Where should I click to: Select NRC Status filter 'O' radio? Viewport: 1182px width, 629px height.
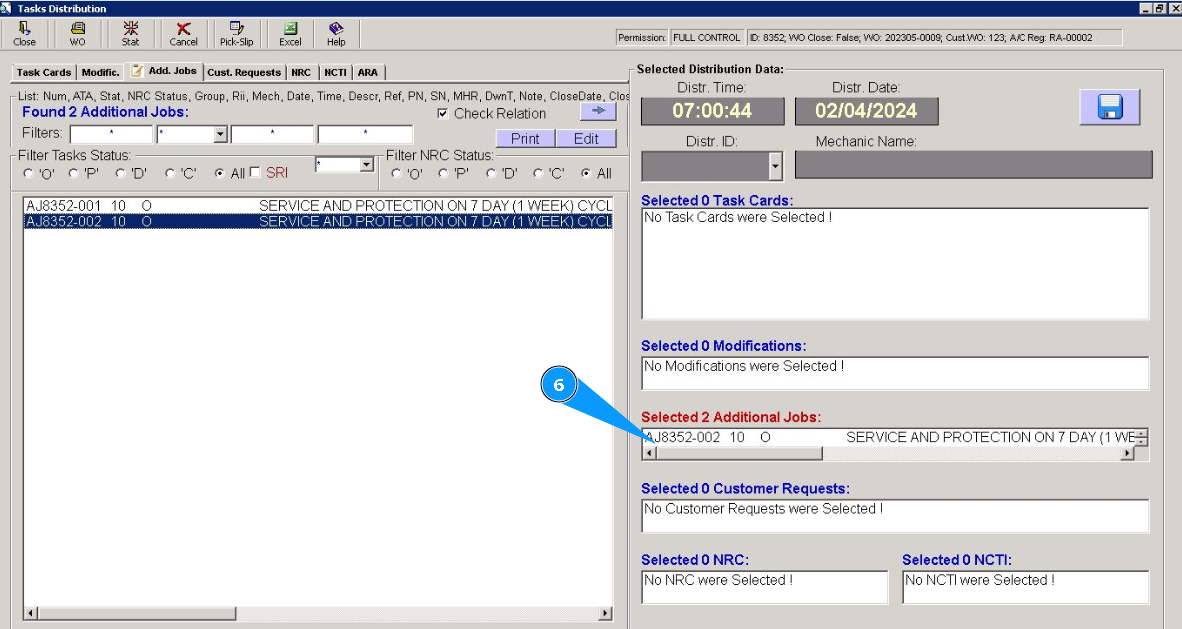397,173
